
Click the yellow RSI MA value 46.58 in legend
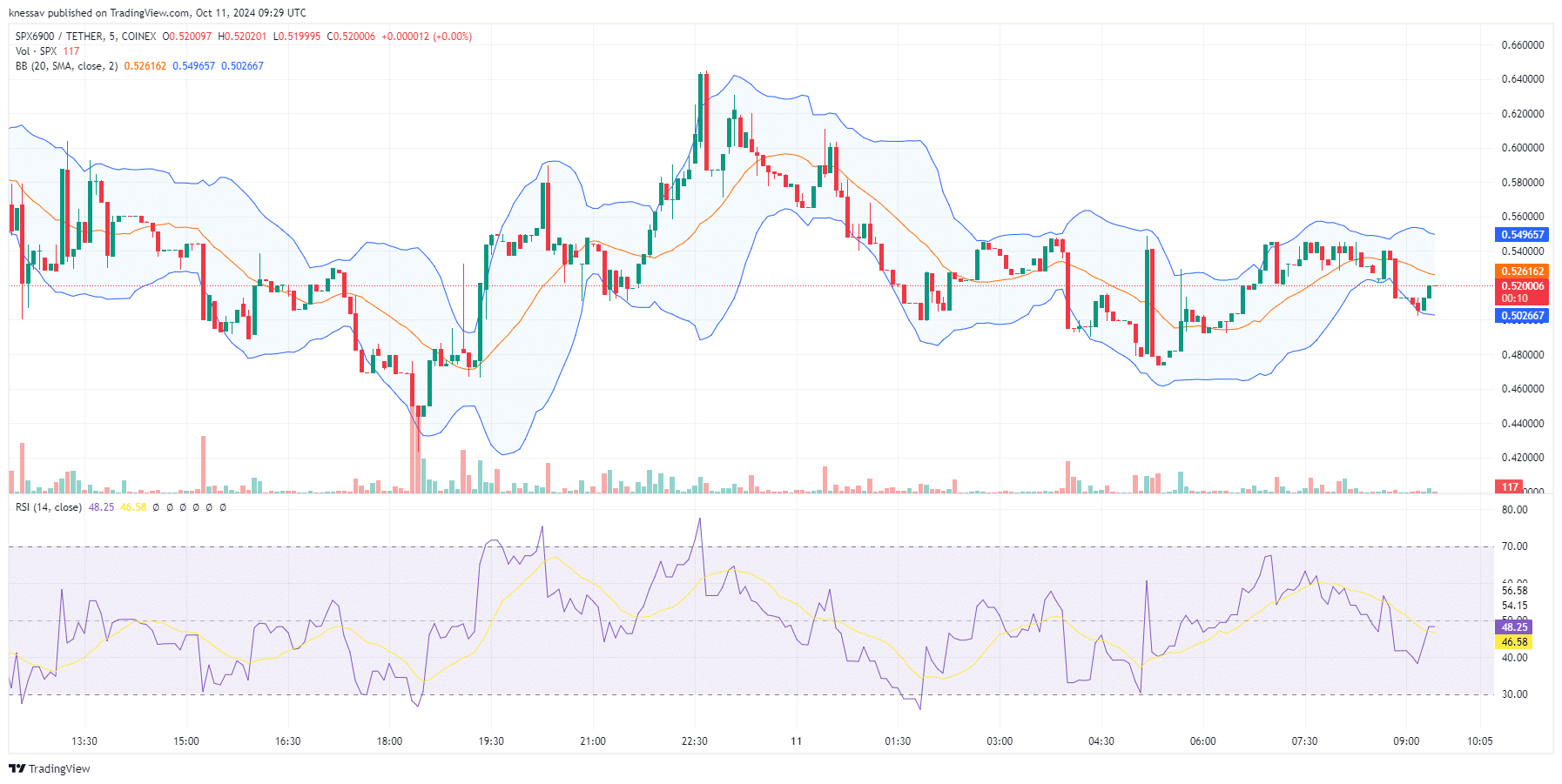click(133, 507)
